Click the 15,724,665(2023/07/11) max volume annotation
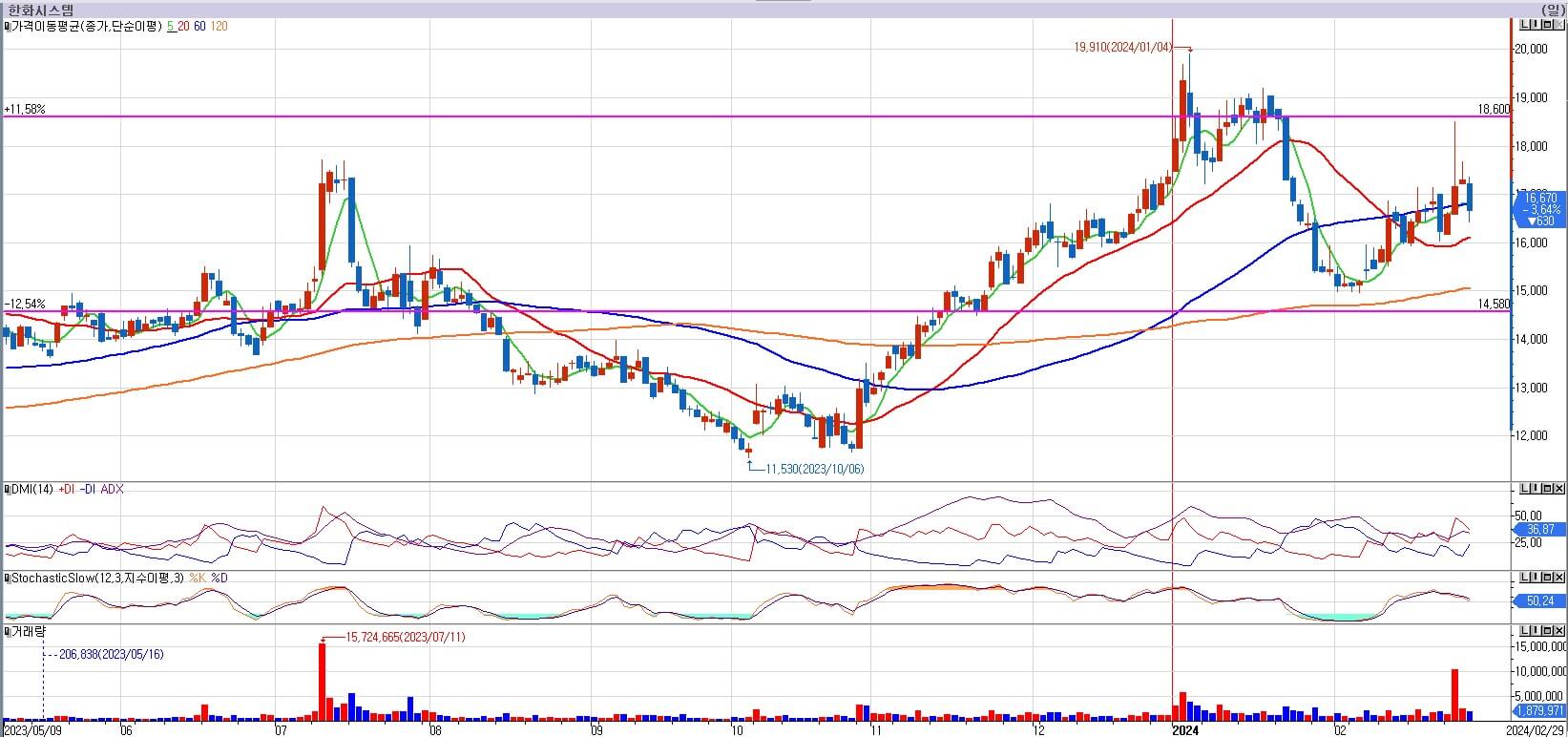 tap(405, 637)
